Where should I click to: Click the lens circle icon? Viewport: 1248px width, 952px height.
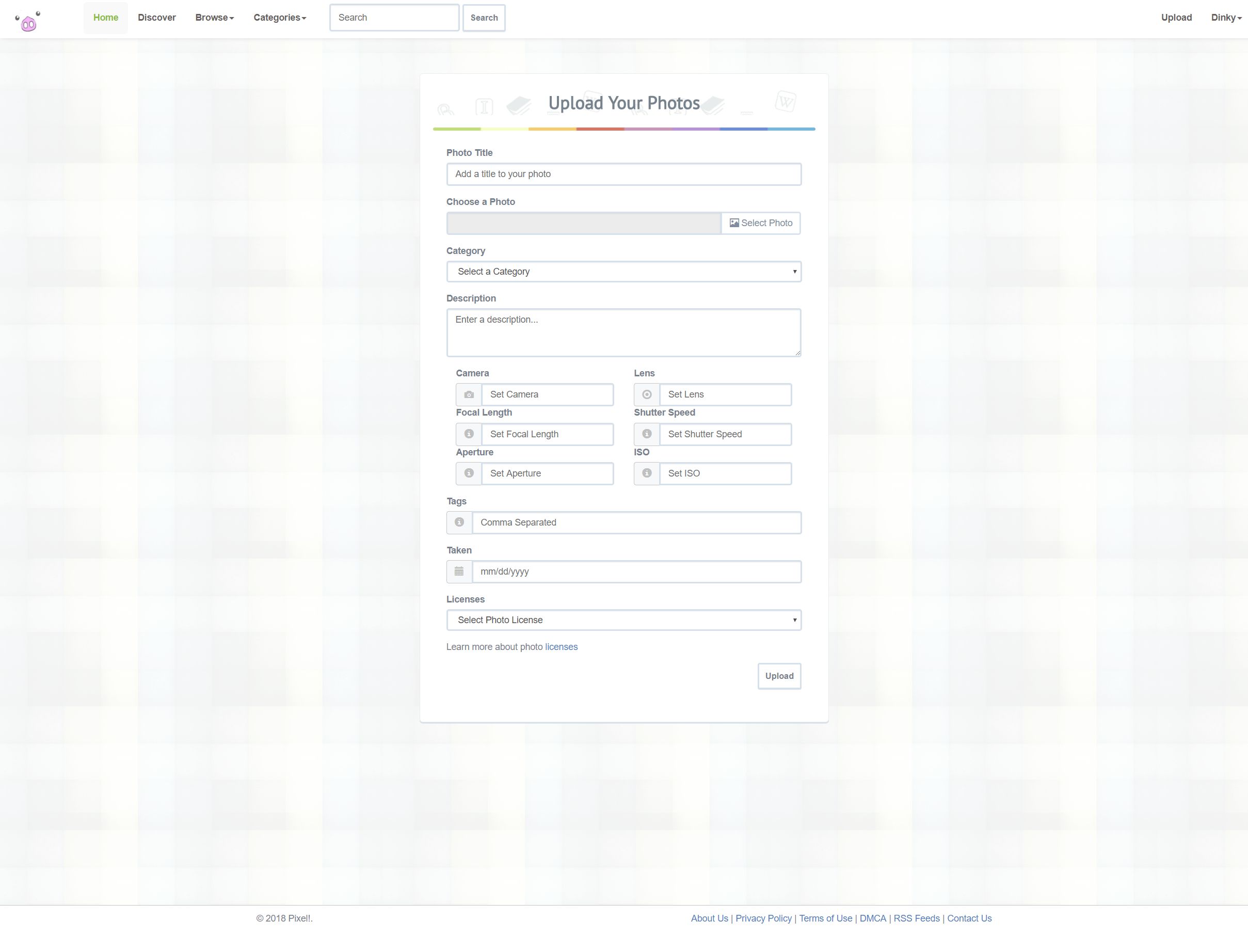click(x=646, y=394)
